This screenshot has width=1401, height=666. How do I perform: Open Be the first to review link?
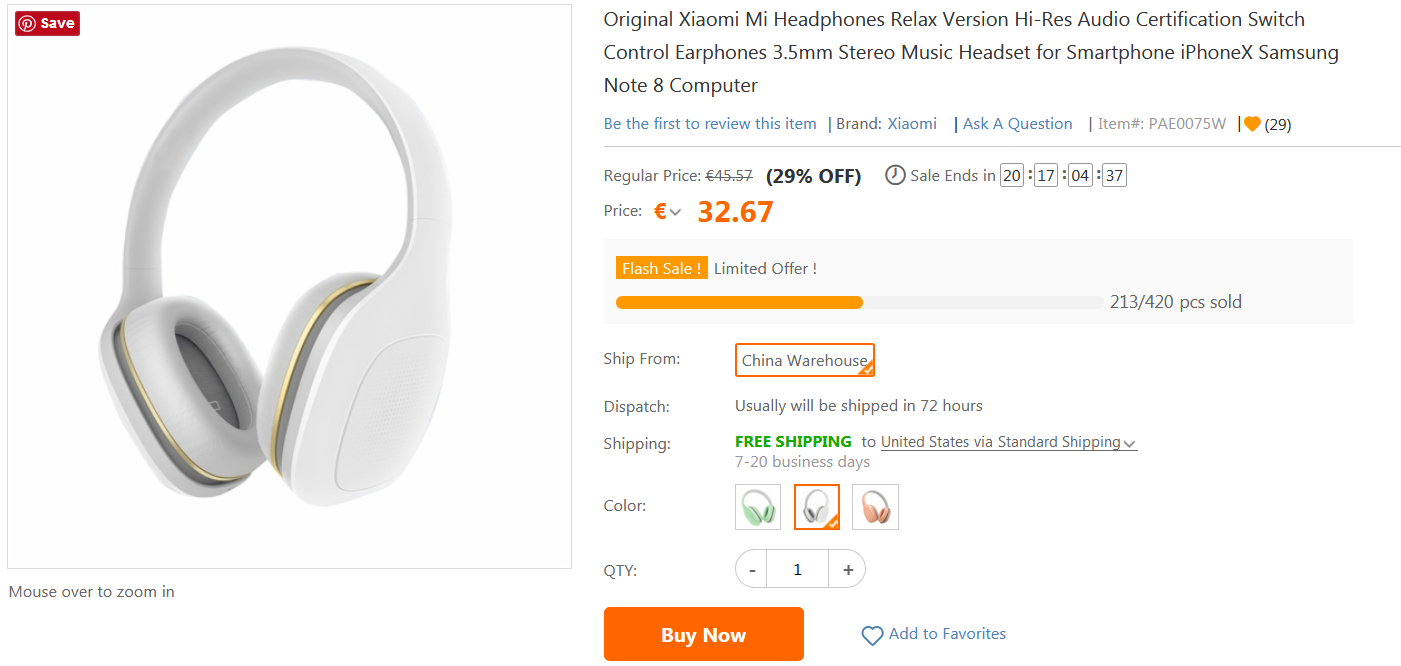point(710,124)
